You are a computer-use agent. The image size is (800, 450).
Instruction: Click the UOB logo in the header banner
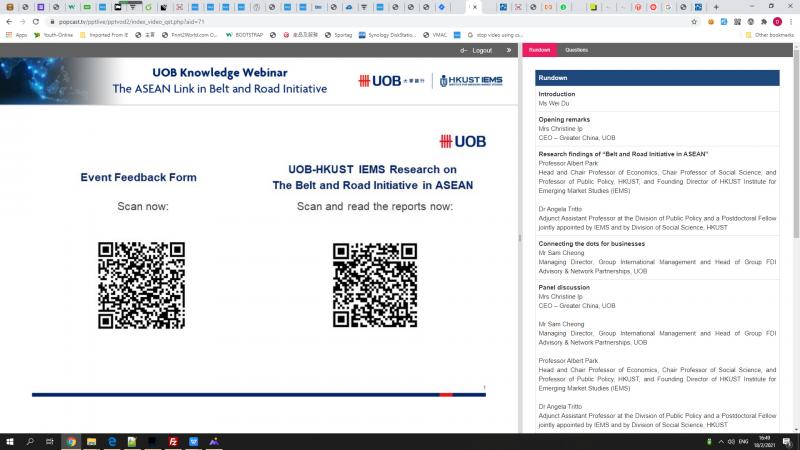pos(391,81)
